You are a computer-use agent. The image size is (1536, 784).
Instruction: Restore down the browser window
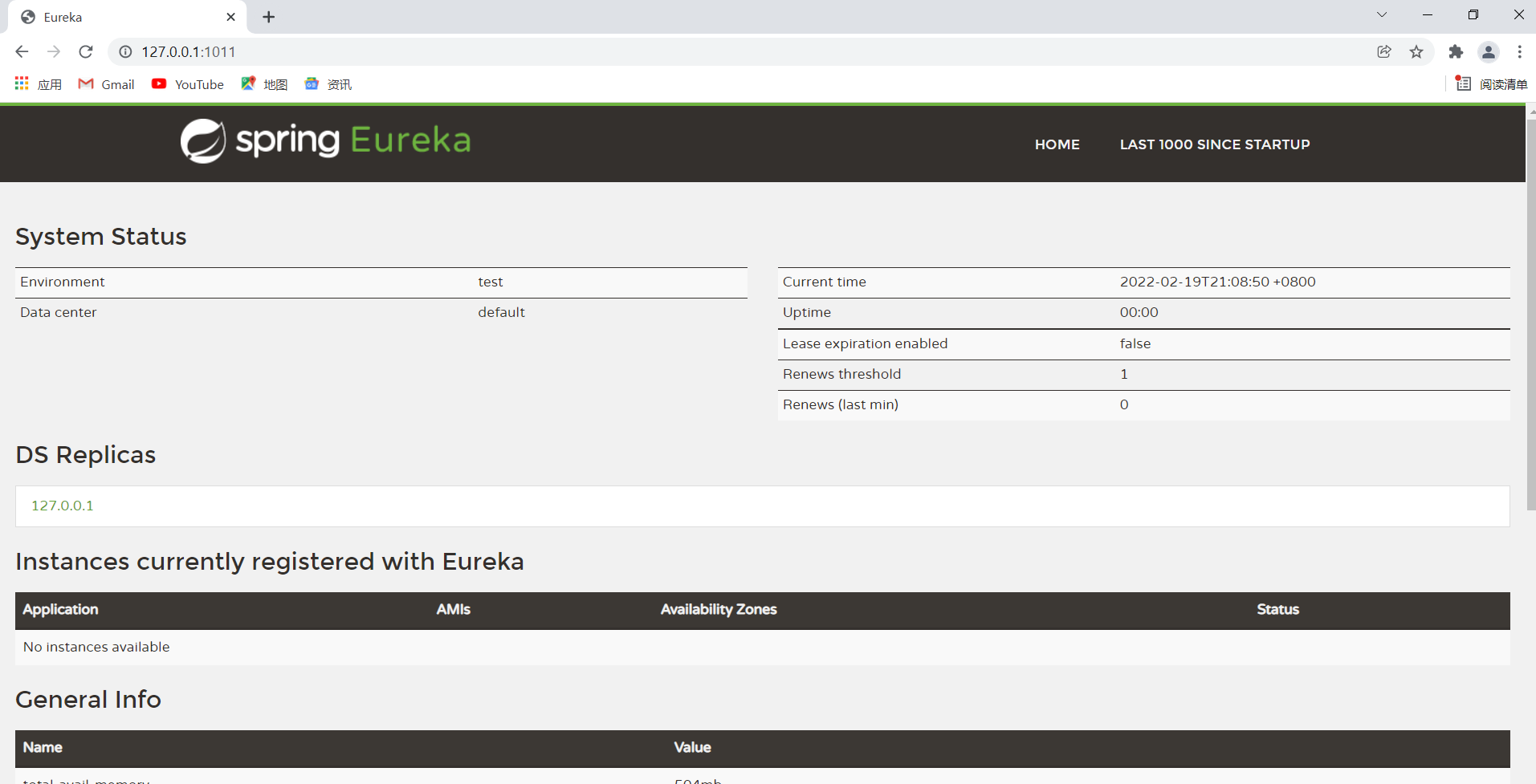pyautogui.click(x=1473, y=14)
